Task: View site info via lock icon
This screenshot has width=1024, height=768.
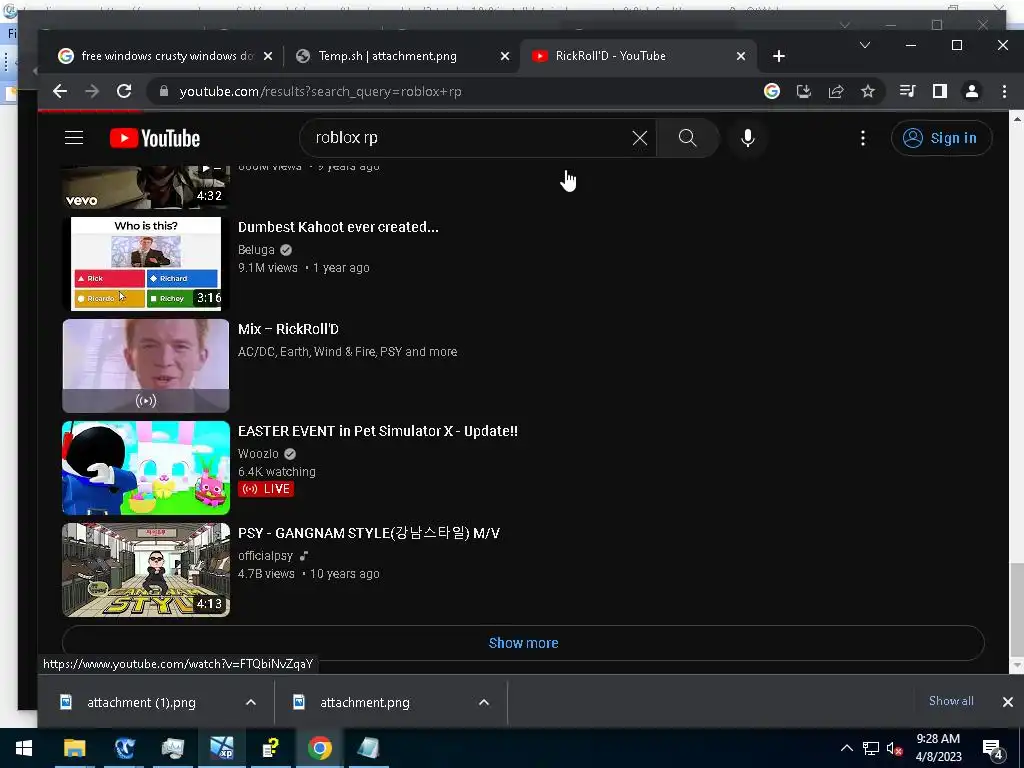Action: coord(163,91)
